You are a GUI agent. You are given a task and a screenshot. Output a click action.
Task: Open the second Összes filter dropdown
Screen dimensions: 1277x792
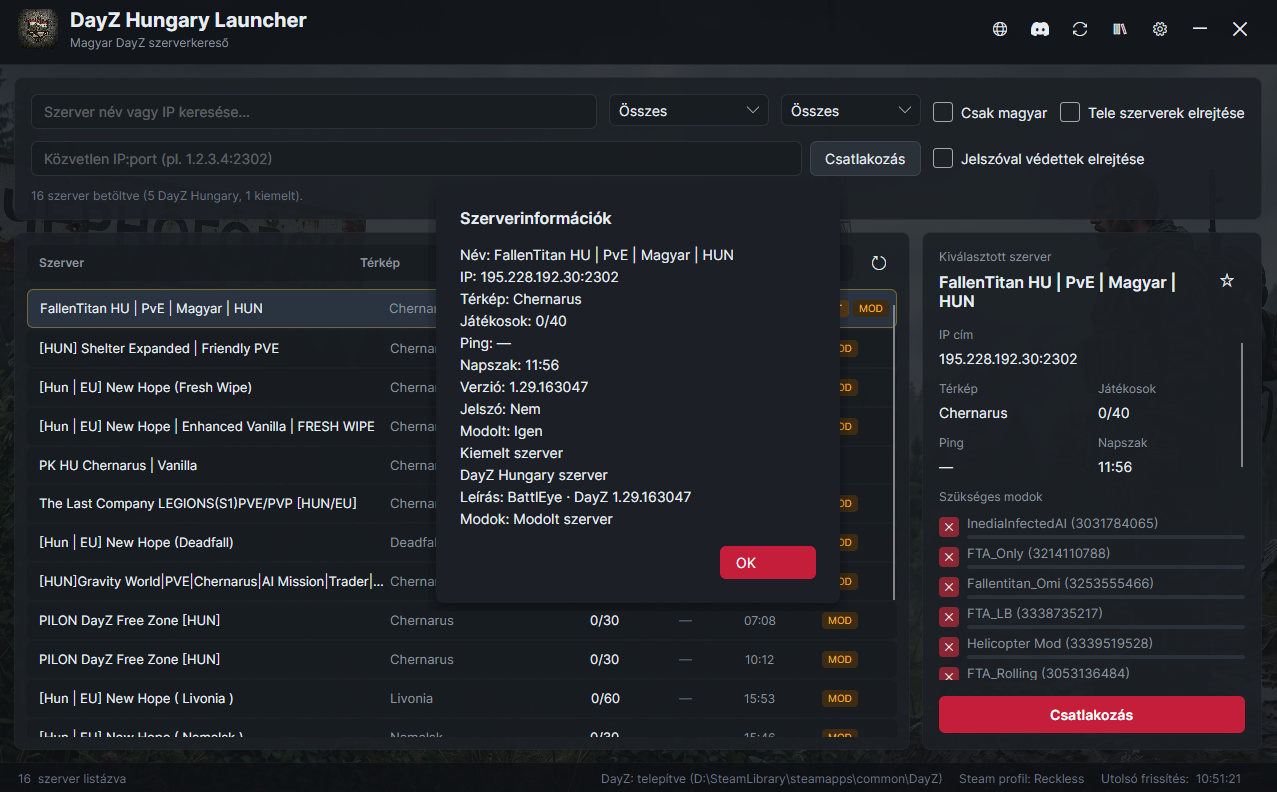(851, 110)
